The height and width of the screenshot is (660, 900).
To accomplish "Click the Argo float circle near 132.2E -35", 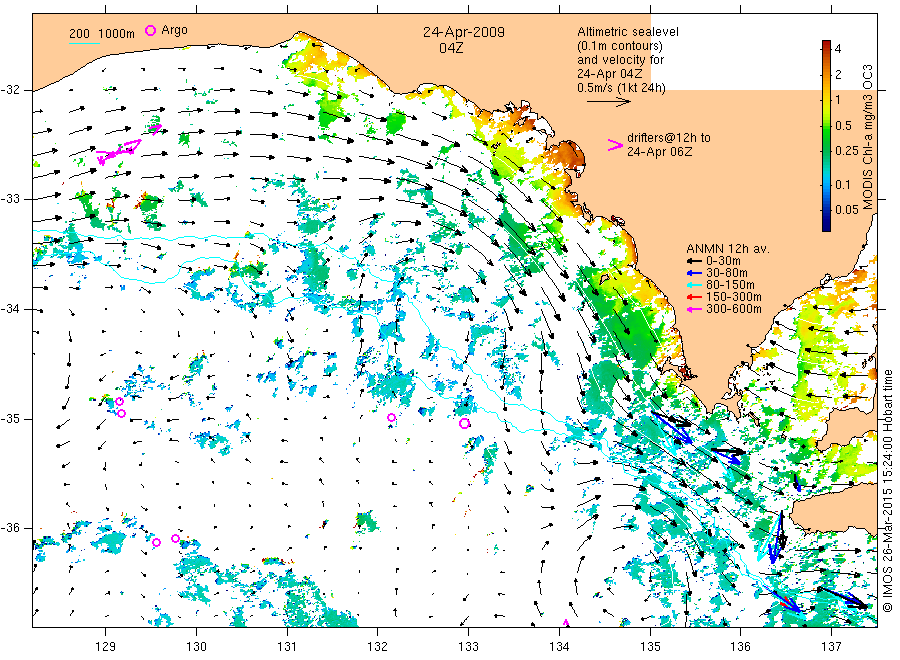I will pyautogui.click(x=391, y=417).
